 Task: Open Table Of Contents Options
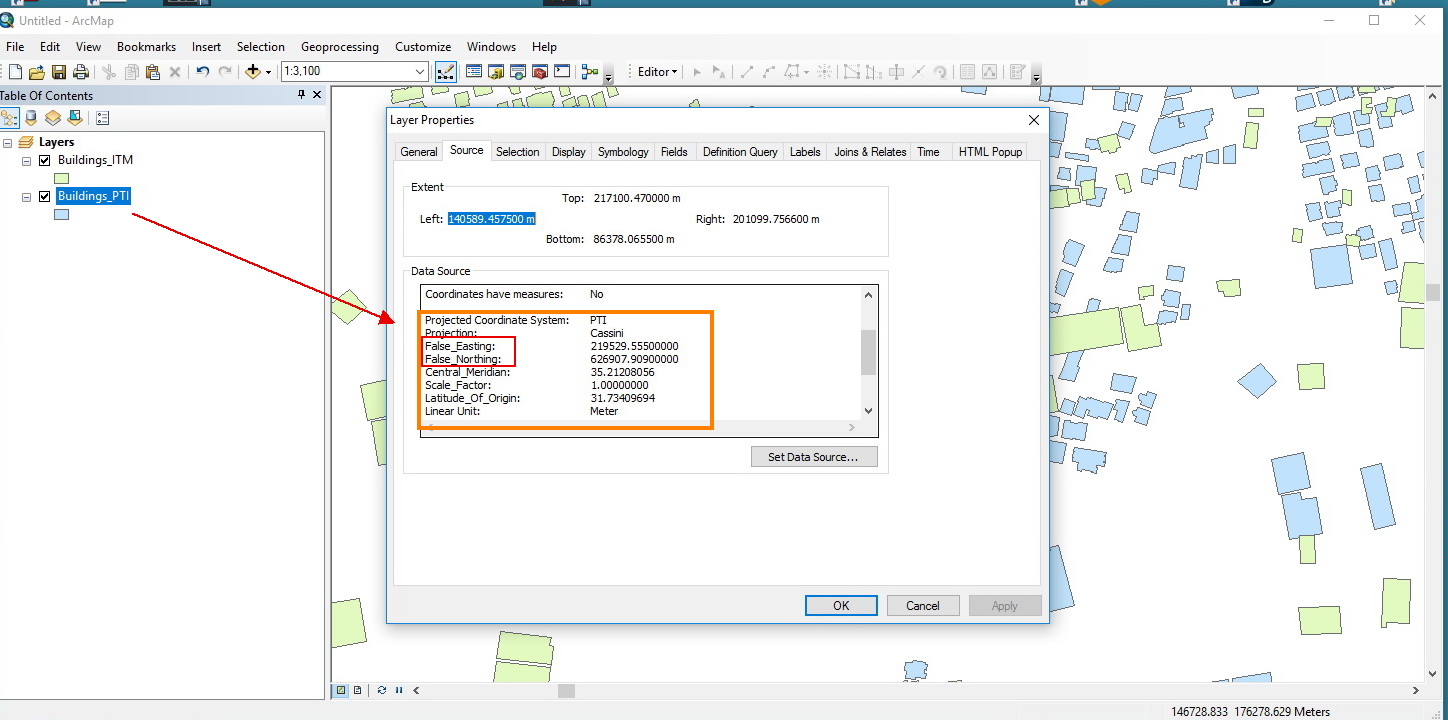click(102, 118)
